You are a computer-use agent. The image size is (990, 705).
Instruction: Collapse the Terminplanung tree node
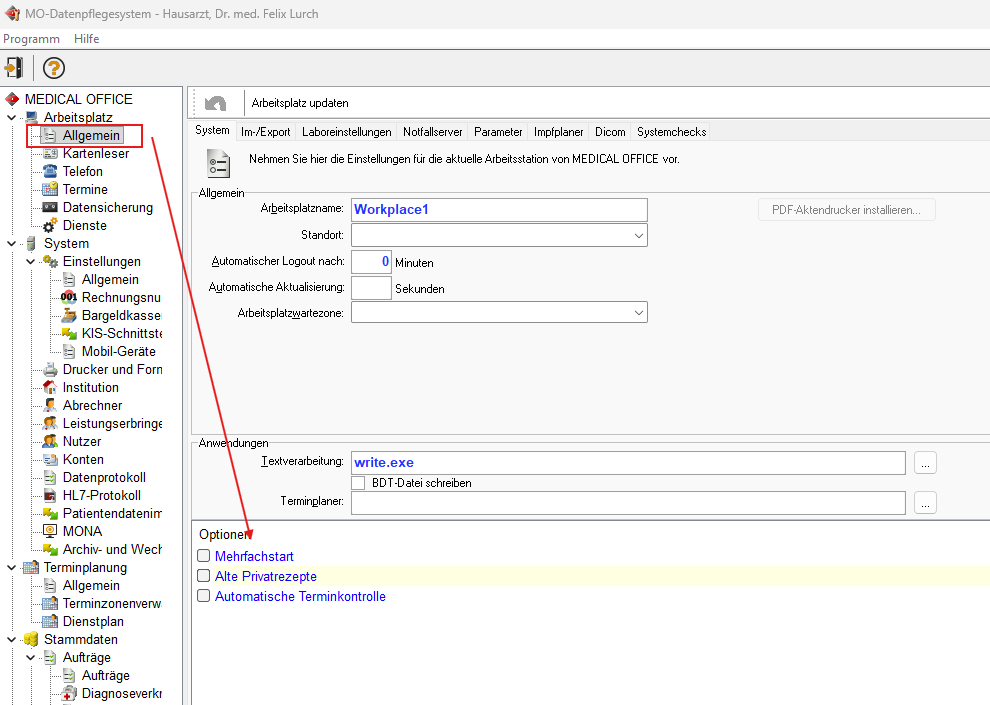click(11, 567)
